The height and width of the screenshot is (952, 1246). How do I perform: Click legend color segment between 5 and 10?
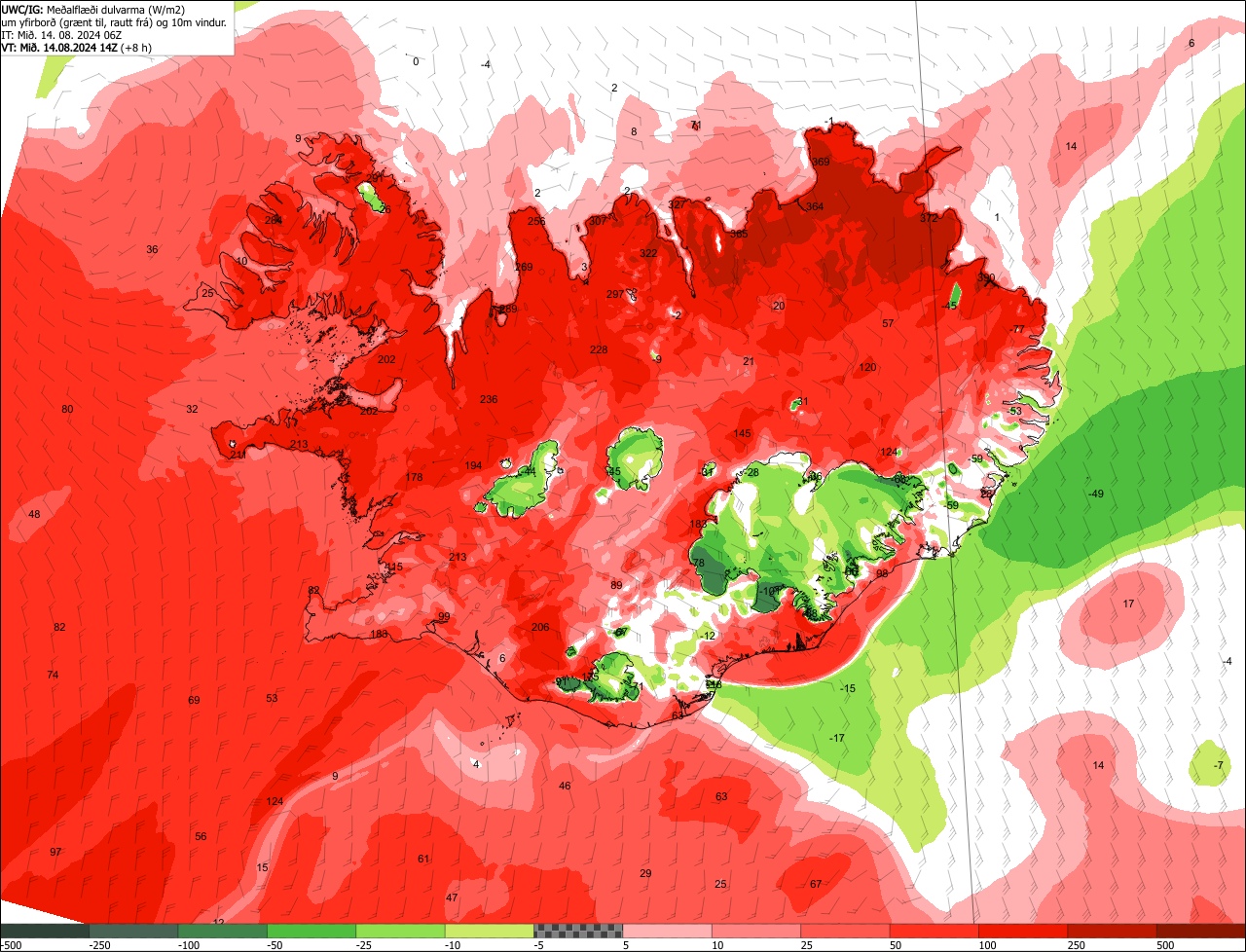[667, 931]
